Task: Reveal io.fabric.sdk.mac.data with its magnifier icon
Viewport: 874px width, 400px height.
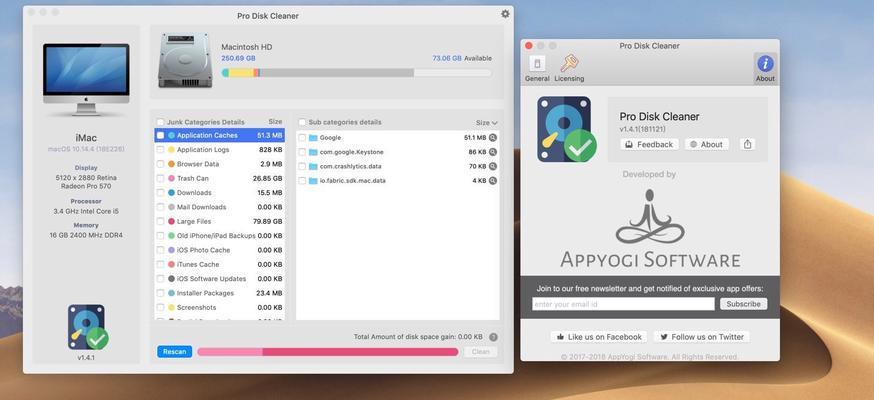Action: (493, 181)
